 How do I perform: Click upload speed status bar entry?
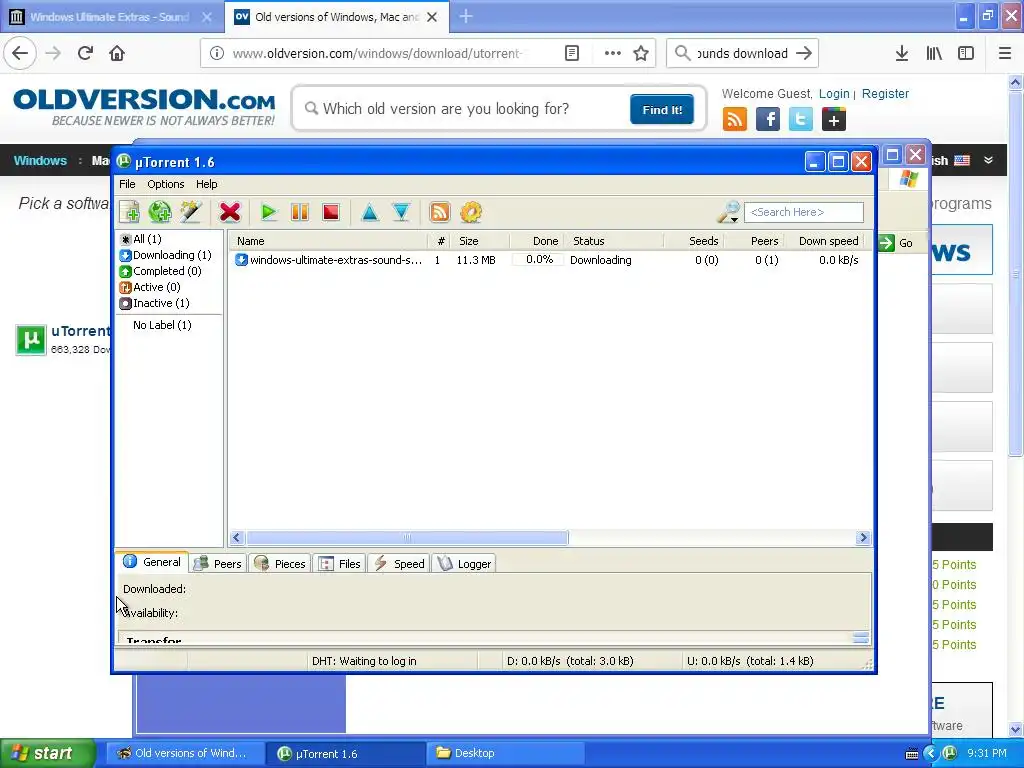[x=750, y=661]
